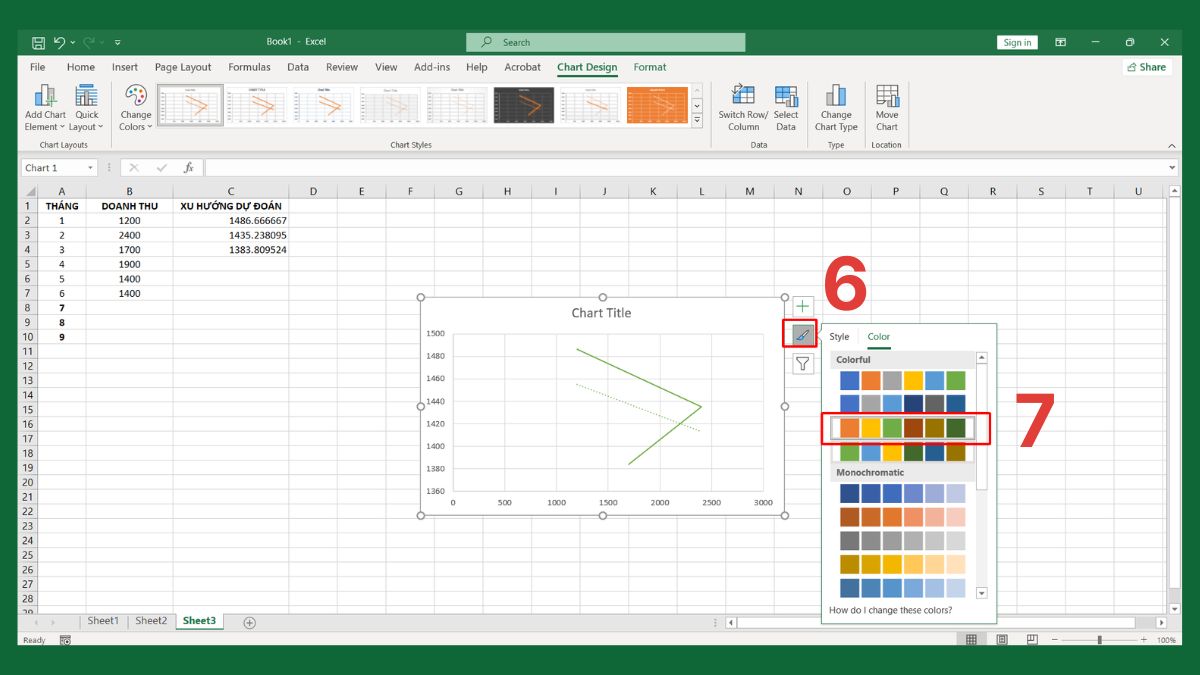Viewport: 1200px width, 675px height.
Task: Click the 100% zoom level
Action: (1166, 640)
